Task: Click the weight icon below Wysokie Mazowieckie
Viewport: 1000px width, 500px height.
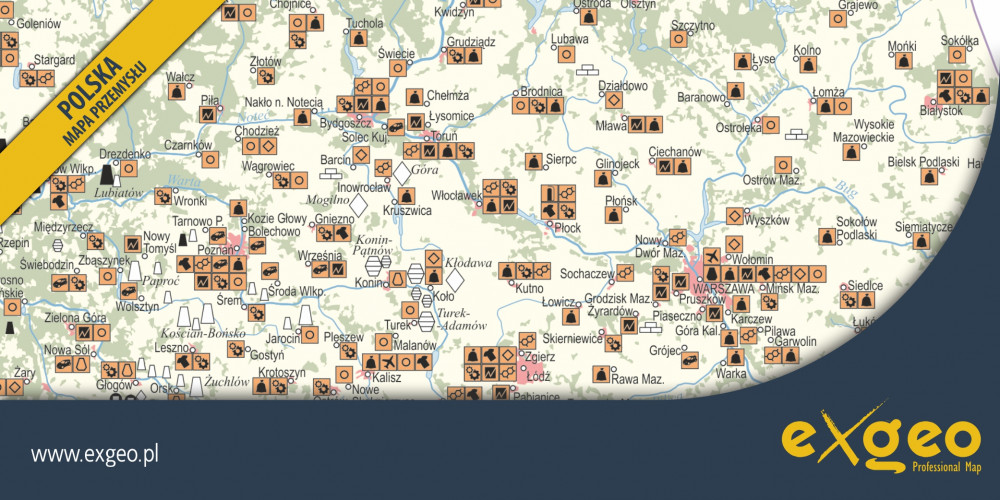Action: 851,152
